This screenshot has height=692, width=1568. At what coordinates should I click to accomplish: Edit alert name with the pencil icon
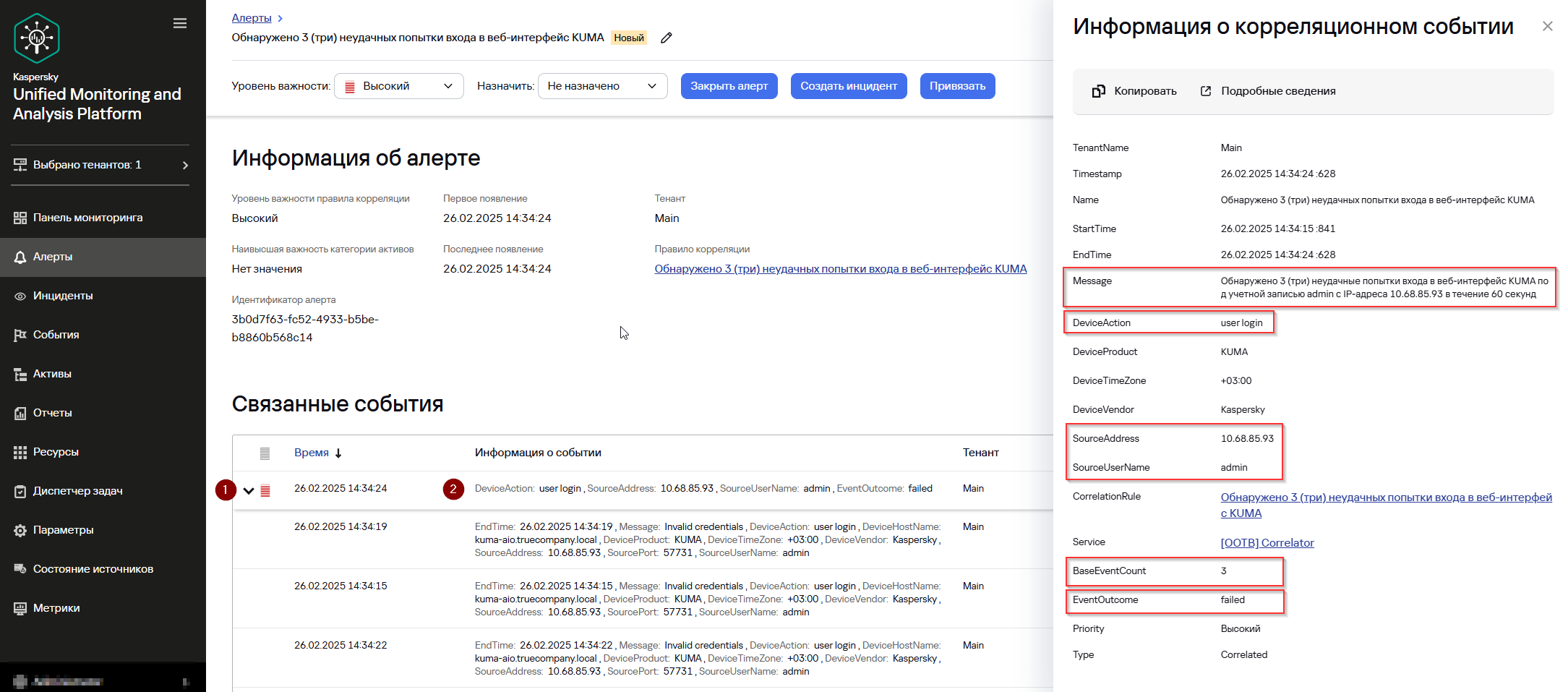click(x=667, y=38)
